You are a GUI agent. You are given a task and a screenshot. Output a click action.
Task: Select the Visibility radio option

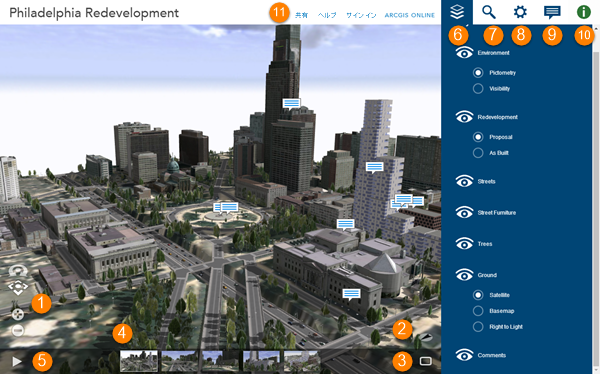pos(478,88)
